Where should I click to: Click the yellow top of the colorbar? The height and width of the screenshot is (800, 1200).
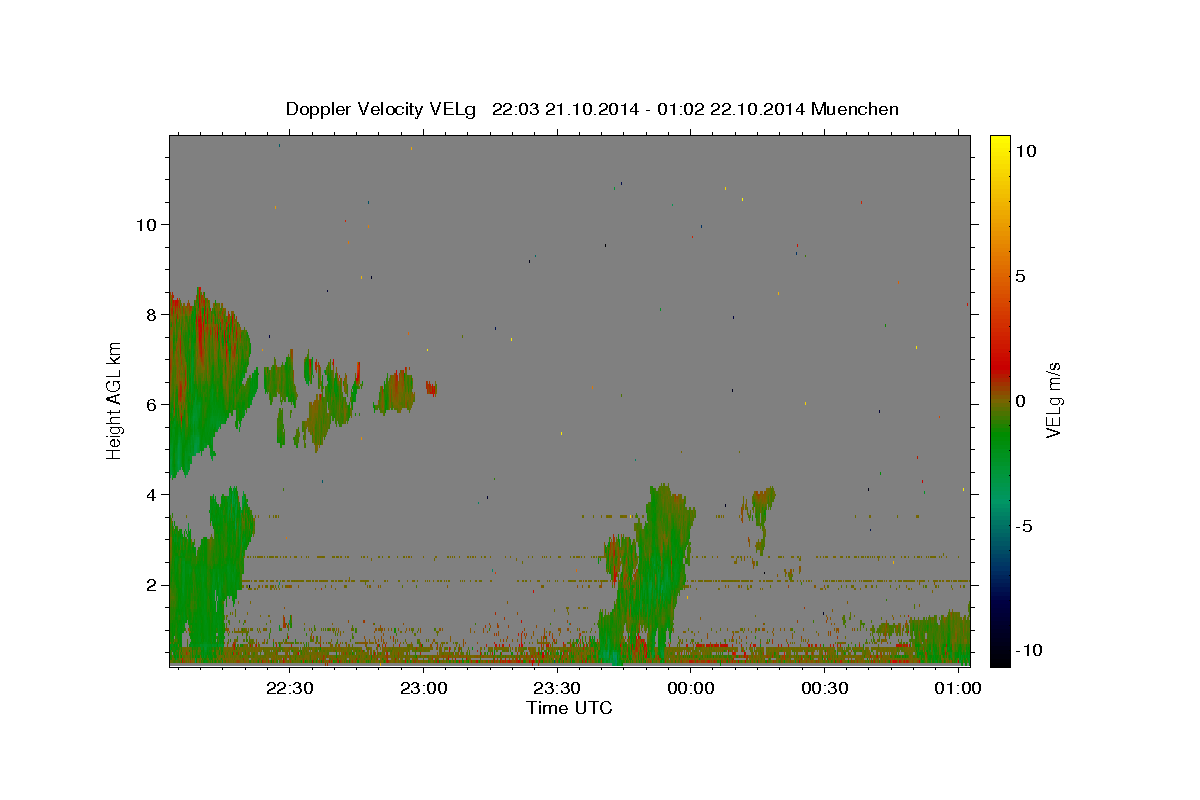click(999, 142)
